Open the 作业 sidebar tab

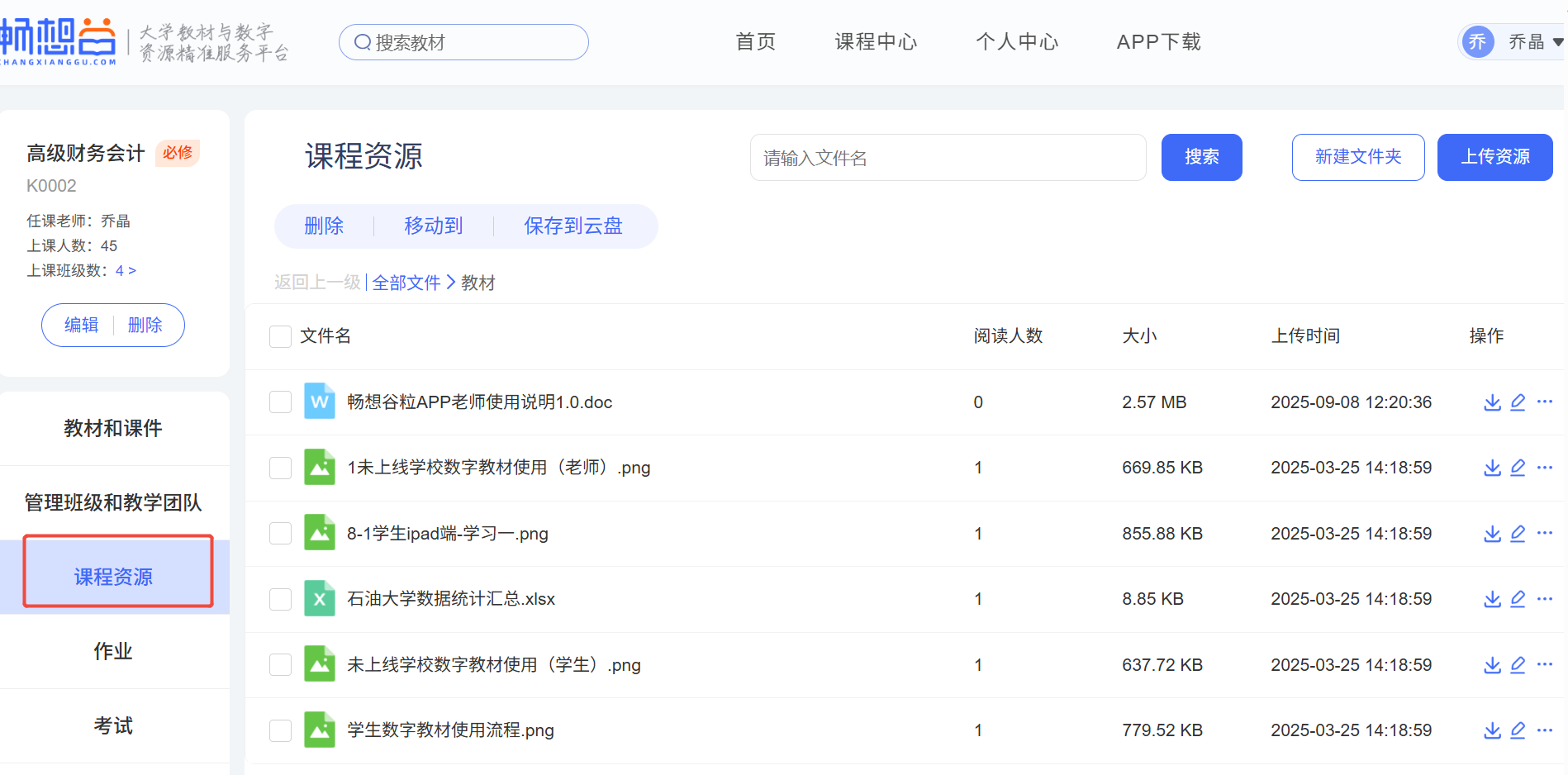(113, 651)
